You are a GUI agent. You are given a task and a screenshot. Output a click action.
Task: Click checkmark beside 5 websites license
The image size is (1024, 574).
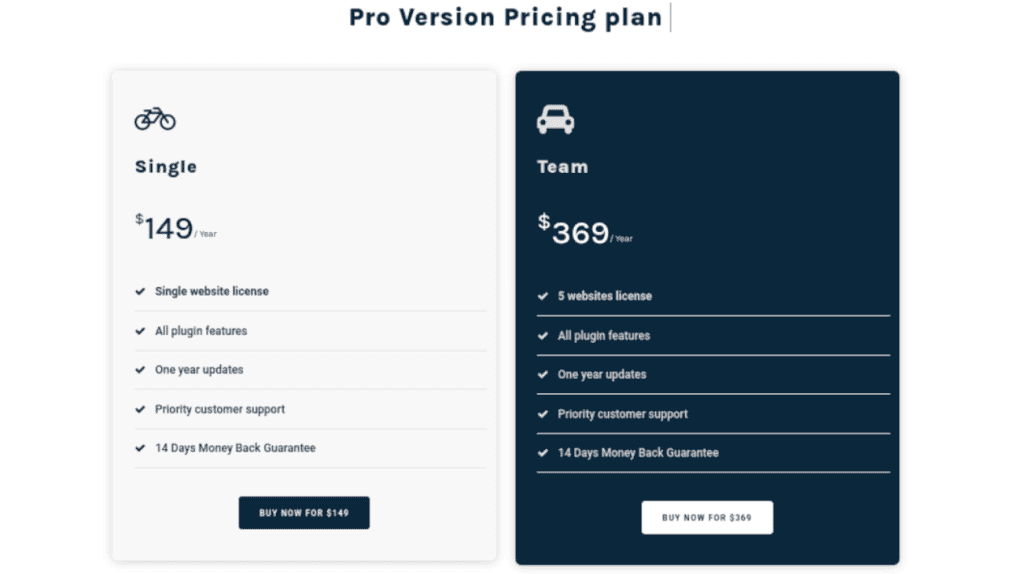pos(543,296)
